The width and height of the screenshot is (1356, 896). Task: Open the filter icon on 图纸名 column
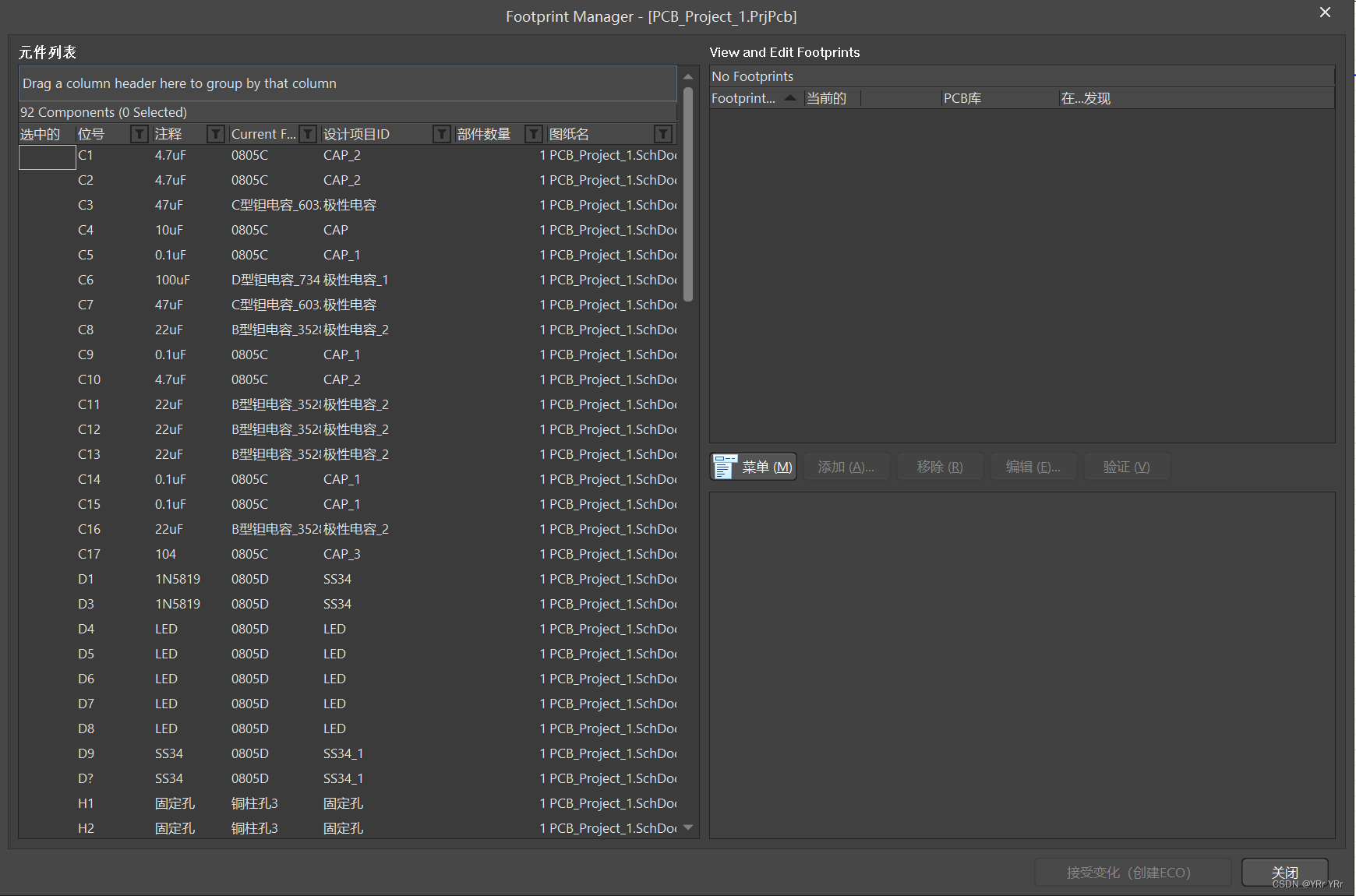663,134
